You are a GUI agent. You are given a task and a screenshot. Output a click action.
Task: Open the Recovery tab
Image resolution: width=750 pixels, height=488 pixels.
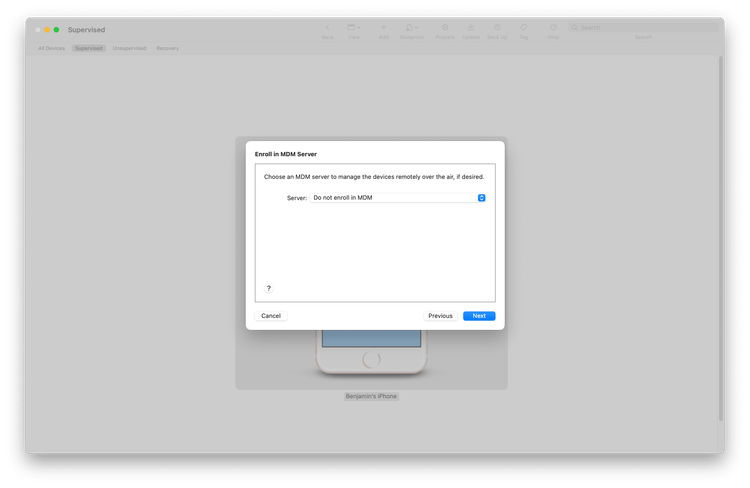pos(167,48)
